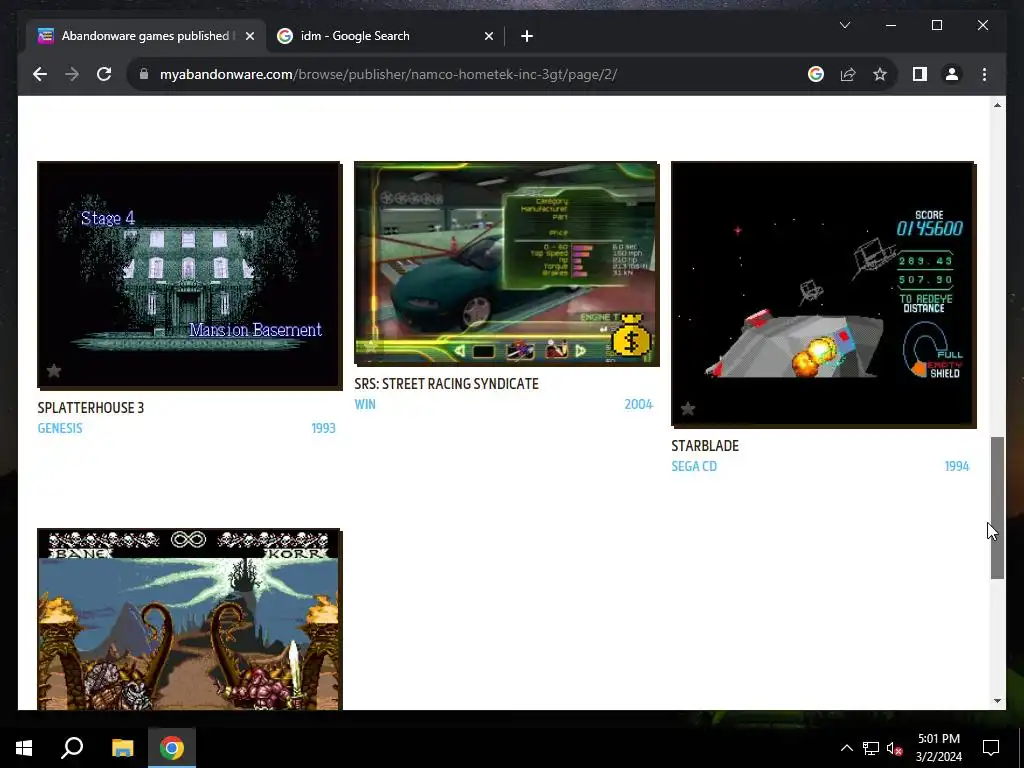The height and width of the screenshot is (768, 1024).
Task: Open File Explorer from taskbar
Action: (122, 748)
